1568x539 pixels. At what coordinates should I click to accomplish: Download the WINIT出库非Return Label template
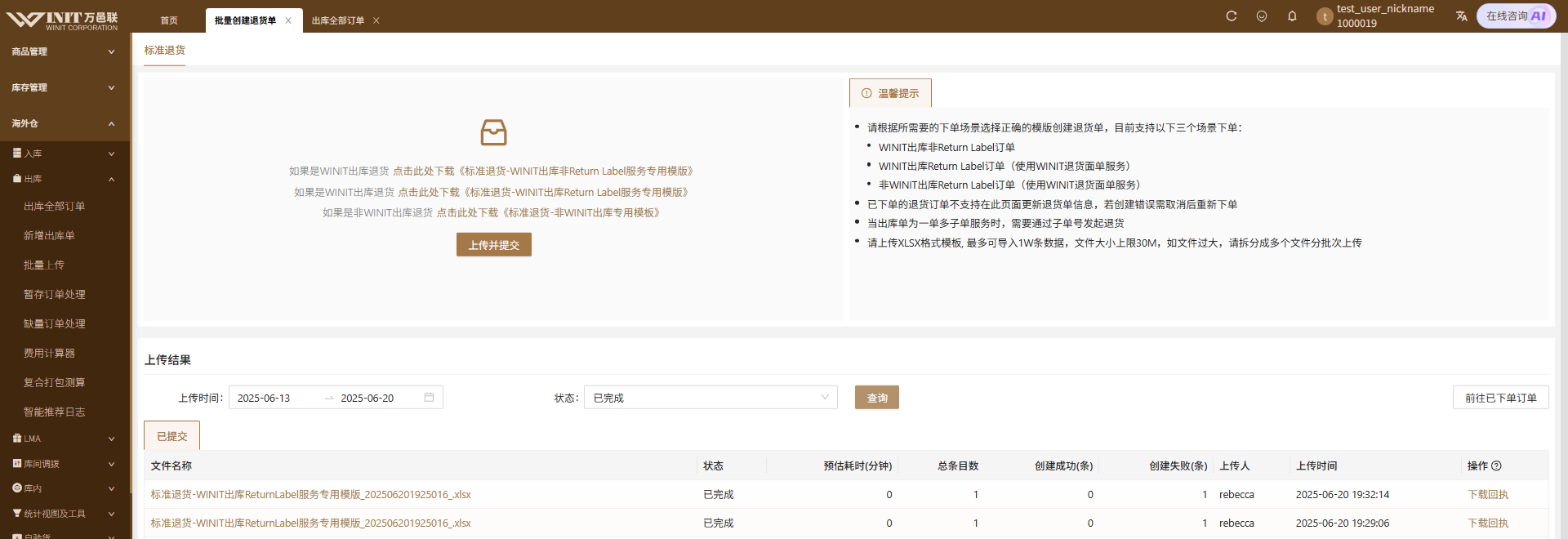544,171
